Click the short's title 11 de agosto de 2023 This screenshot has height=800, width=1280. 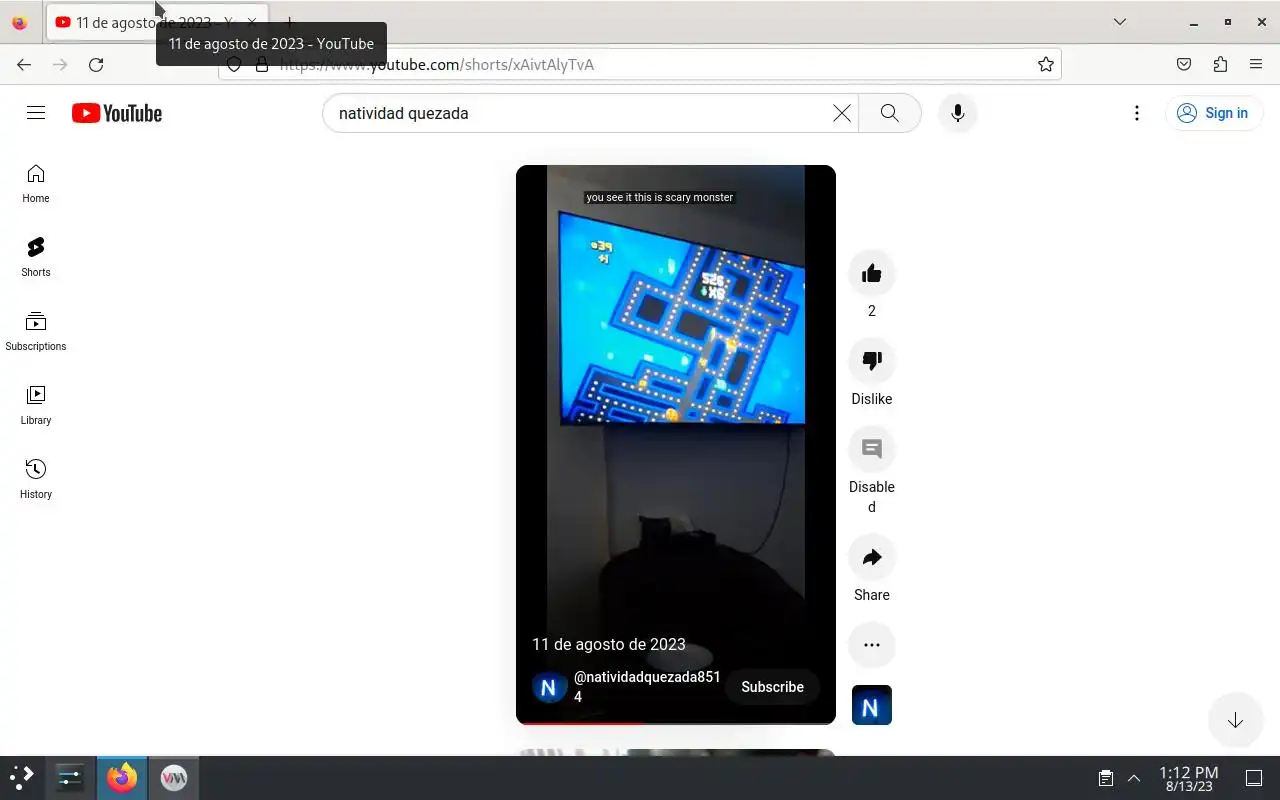609,644
